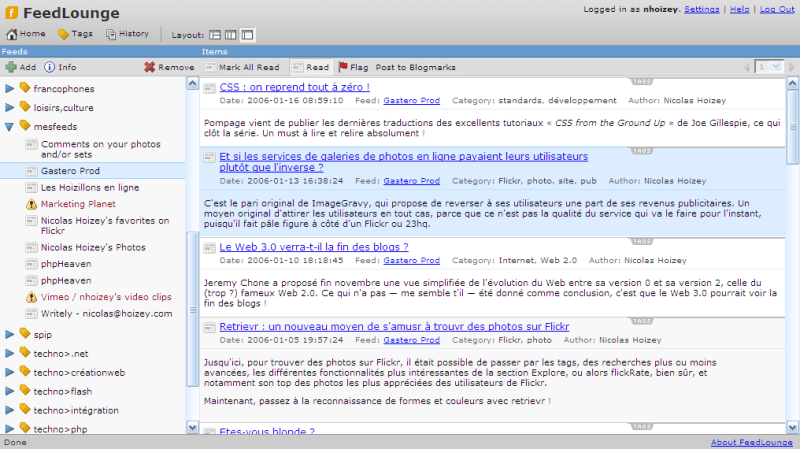This screenshot has height=449, width=800.
Task: Open the 'Le Web 3.0' article link
Action: point(314,247)
